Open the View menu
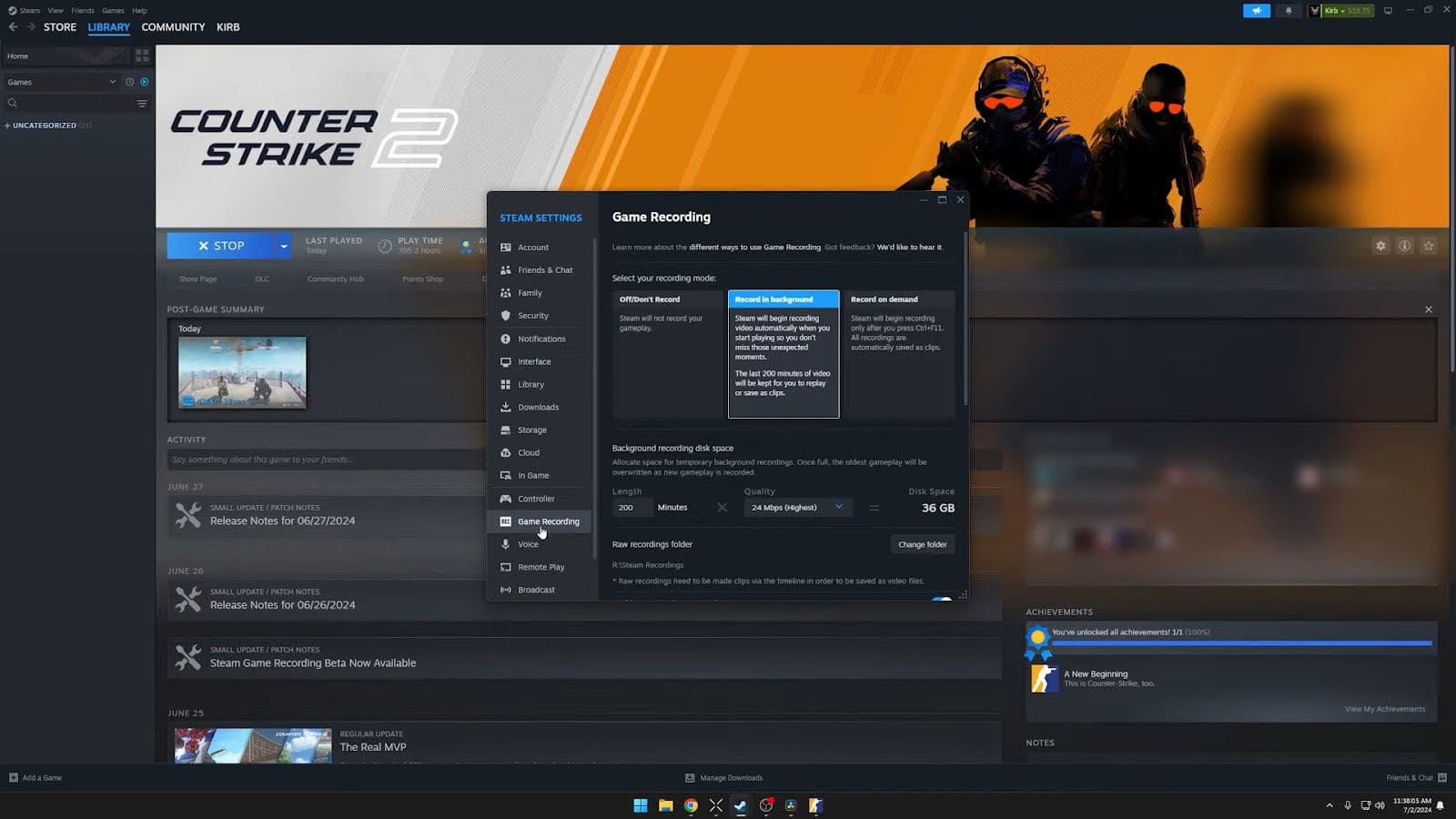 click(56, 11)
